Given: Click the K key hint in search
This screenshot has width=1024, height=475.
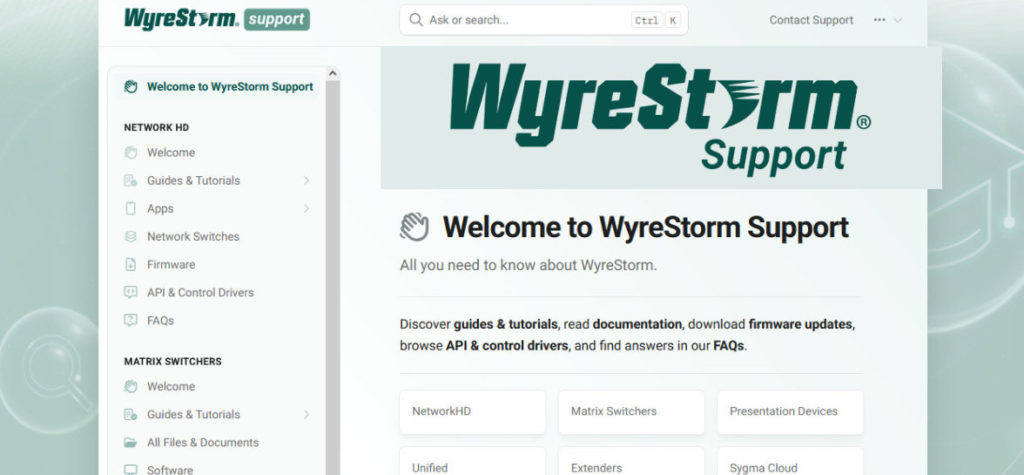Looking at the screenshot, I should (673, 20).
